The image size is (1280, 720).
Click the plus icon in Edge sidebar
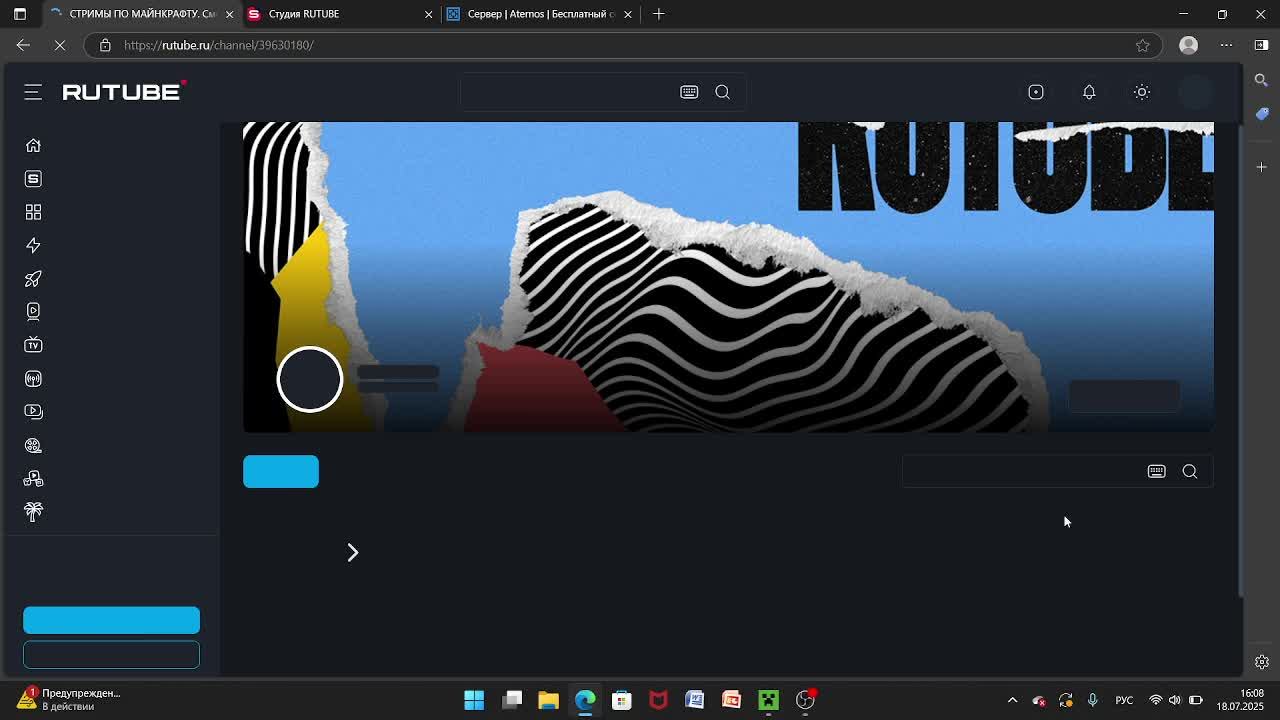(1261, 167)
